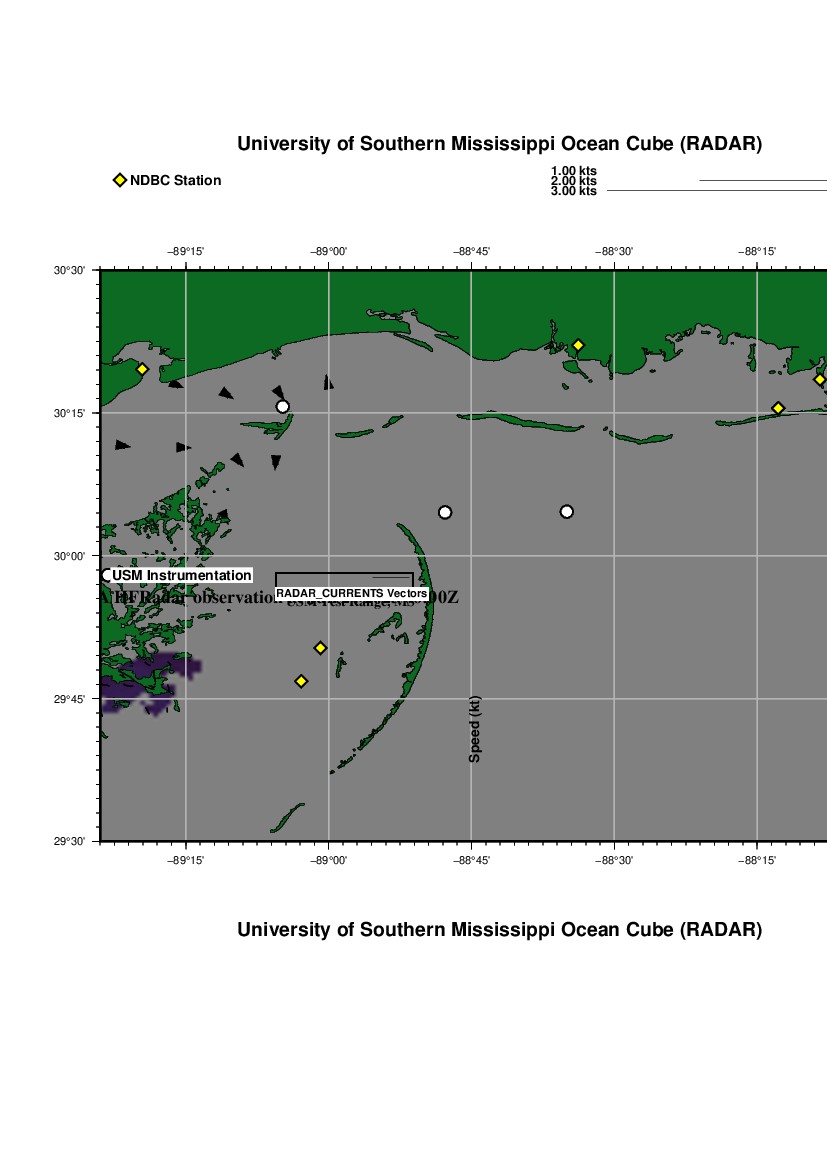Click the upper yellow diamond inside the island arc

point(320,648)
